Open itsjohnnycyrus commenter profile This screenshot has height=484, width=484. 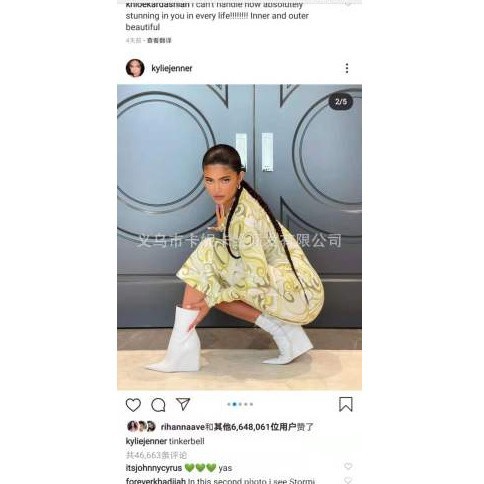(154, 468)
